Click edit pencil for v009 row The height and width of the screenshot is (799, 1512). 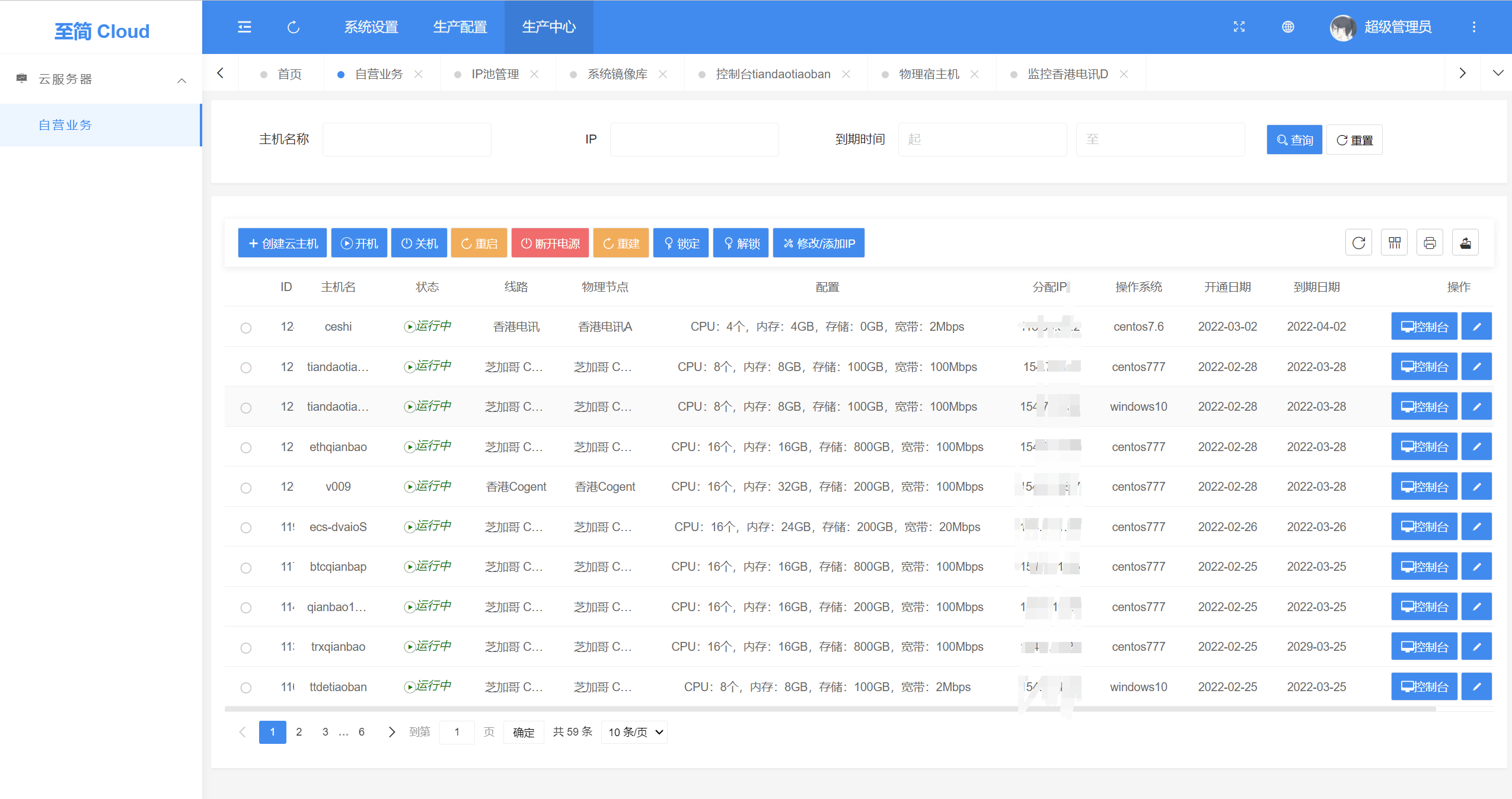1476,486
